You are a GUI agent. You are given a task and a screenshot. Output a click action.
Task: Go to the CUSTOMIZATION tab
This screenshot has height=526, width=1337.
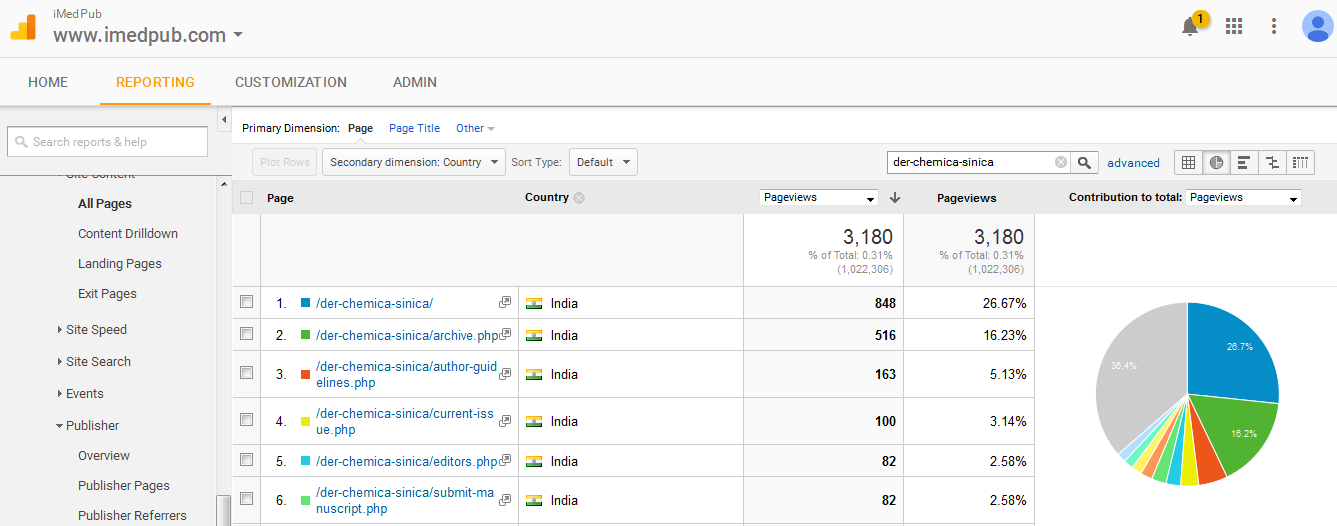(291, 82)
